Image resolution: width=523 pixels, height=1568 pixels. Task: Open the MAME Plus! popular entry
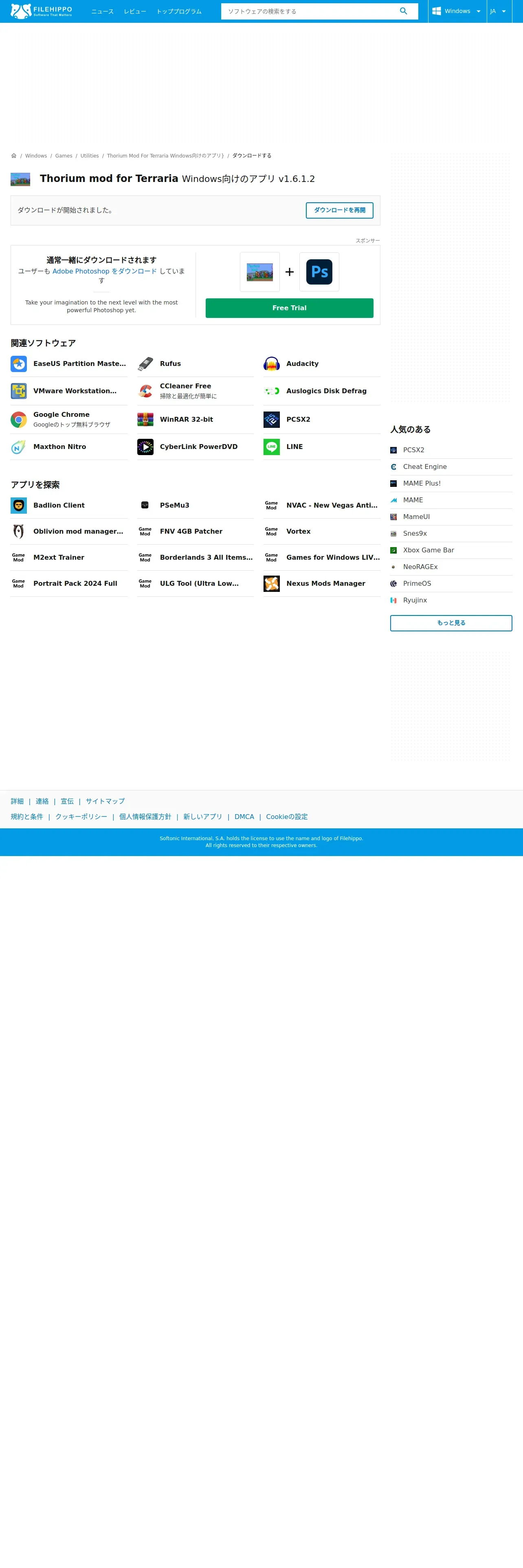(451, 483)
